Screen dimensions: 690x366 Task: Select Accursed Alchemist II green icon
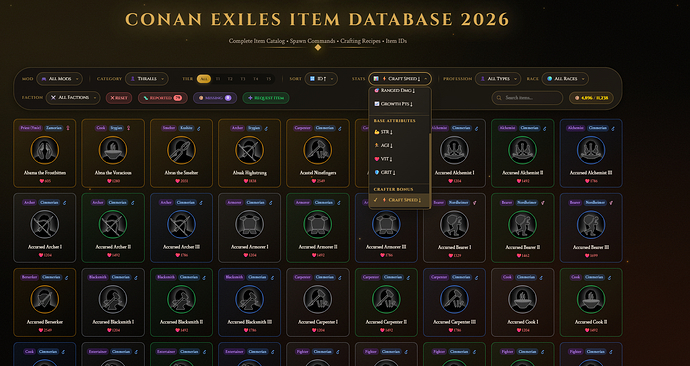point(522,150)
